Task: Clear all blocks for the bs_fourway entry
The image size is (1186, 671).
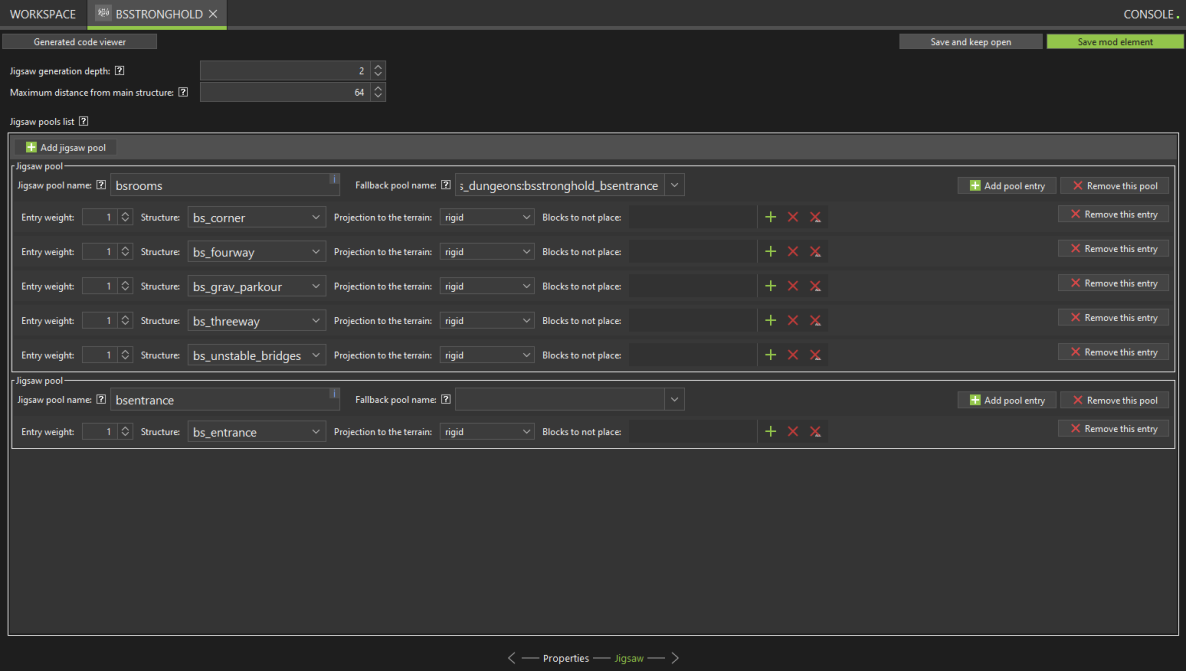Action: (815, 251)
